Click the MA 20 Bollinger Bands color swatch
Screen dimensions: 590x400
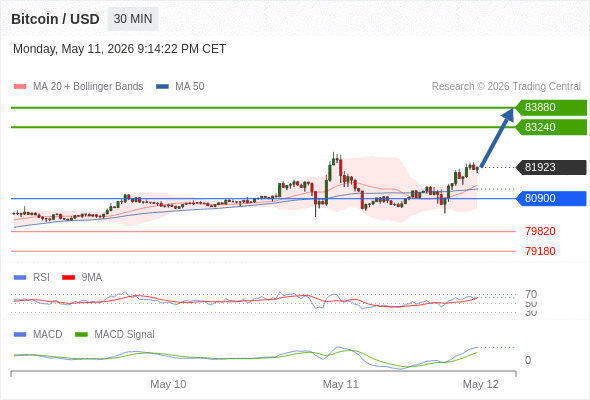pos(20,87)
